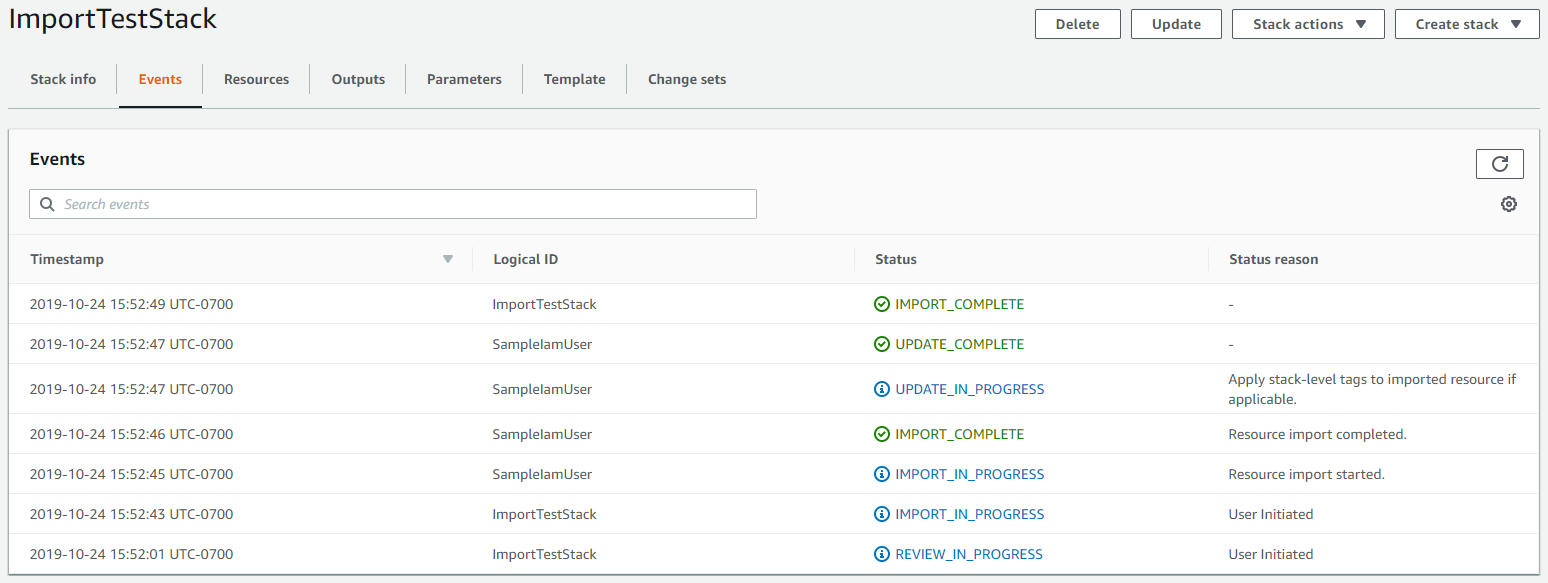Viewport: 1548px width, 583px height.
Task: Click the refresh events icon button
Action: click(x=1499, y=164)
